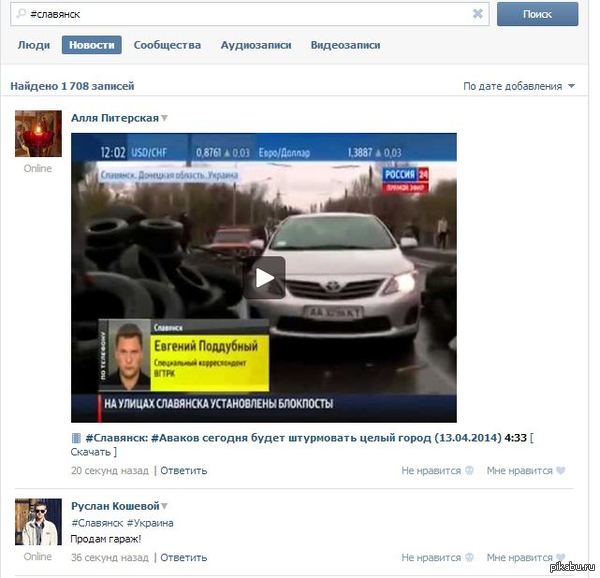Click Скачать download link
The width and height of the screenshot is (600, 578).
tap(91, 452)
